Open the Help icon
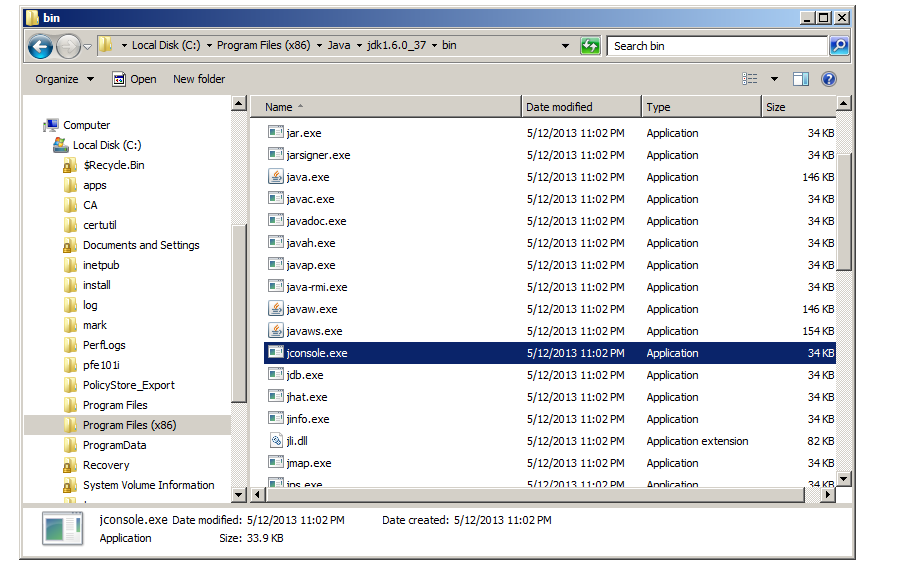 point(828,79)
